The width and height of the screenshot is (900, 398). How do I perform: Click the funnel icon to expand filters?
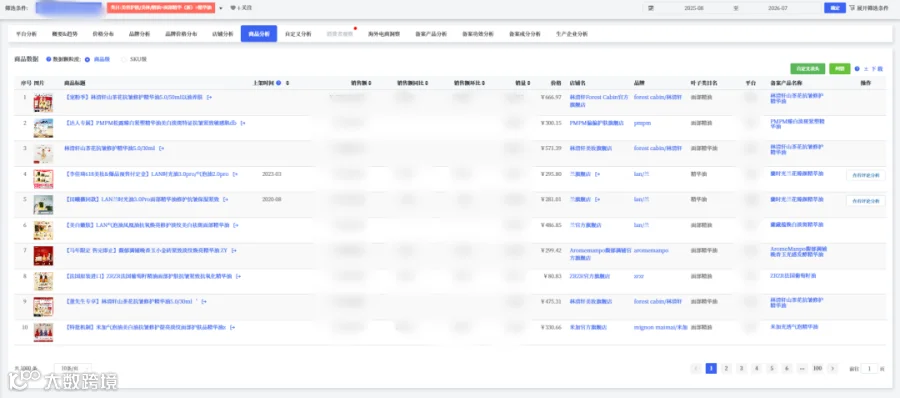tap(852, 8)
